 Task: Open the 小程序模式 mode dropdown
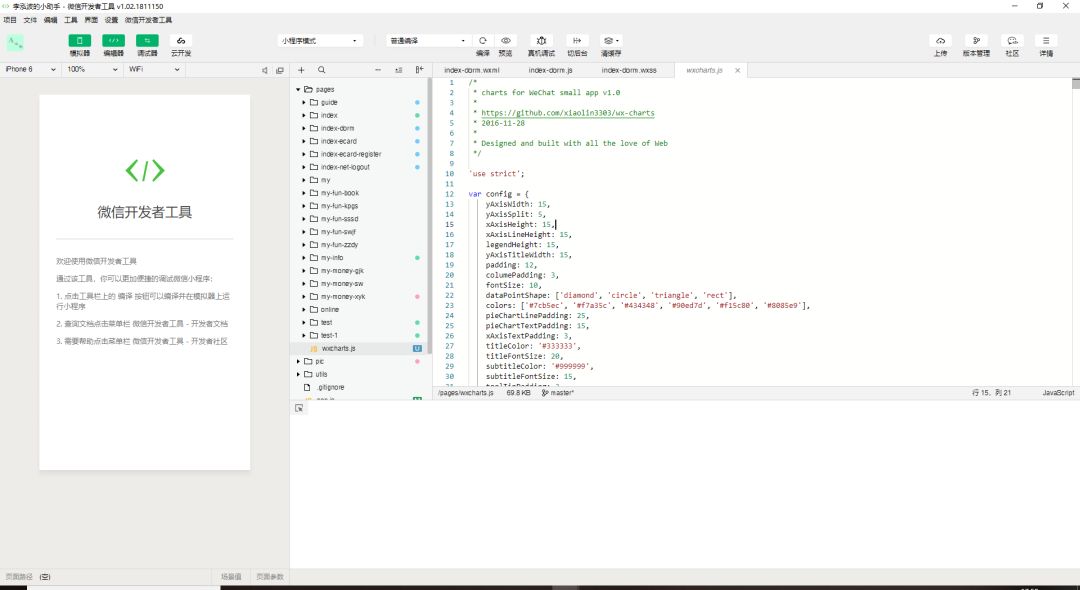(x=320, y=41)
